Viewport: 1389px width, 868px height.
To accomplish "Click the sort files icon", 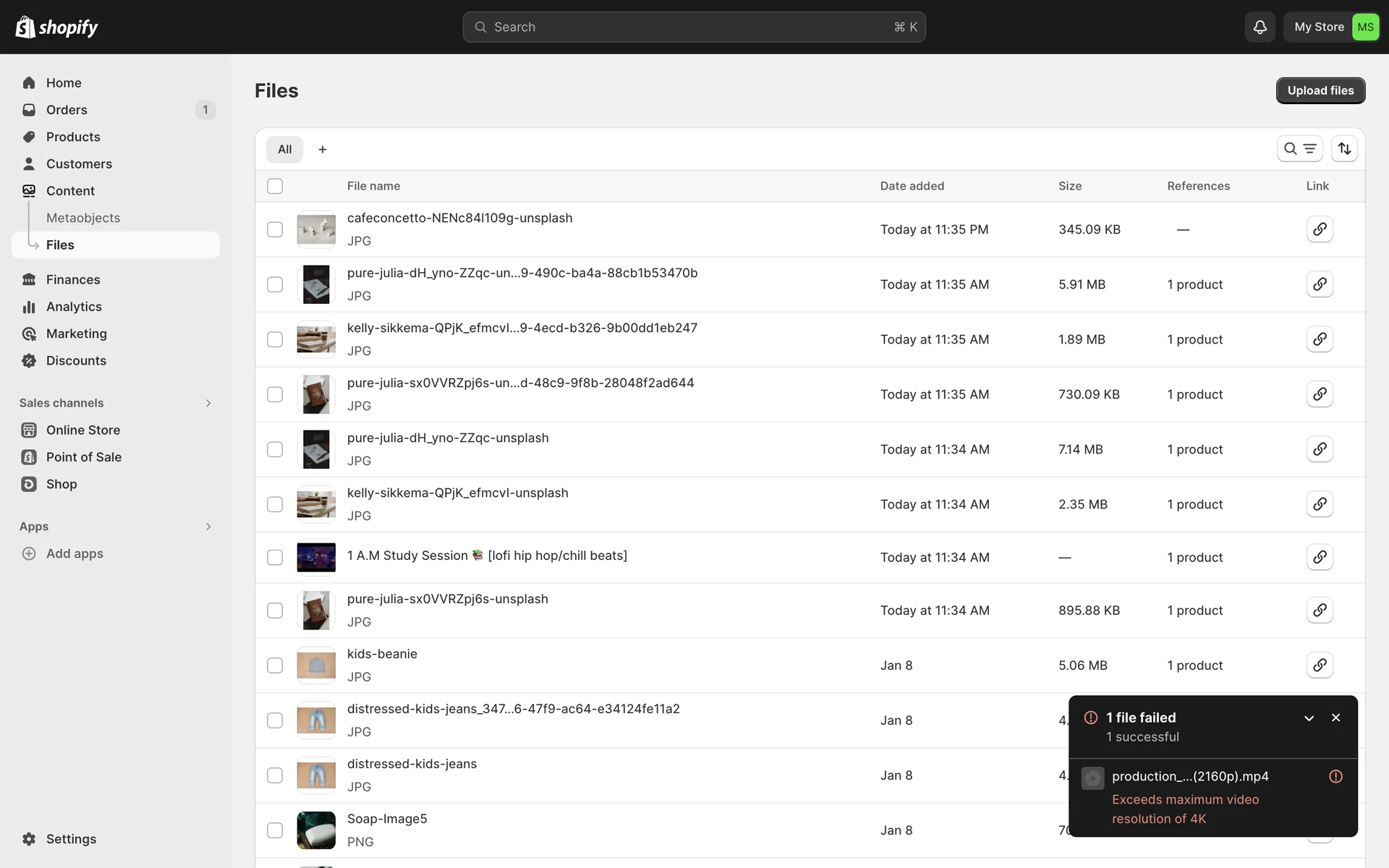I will (1344, 149).
